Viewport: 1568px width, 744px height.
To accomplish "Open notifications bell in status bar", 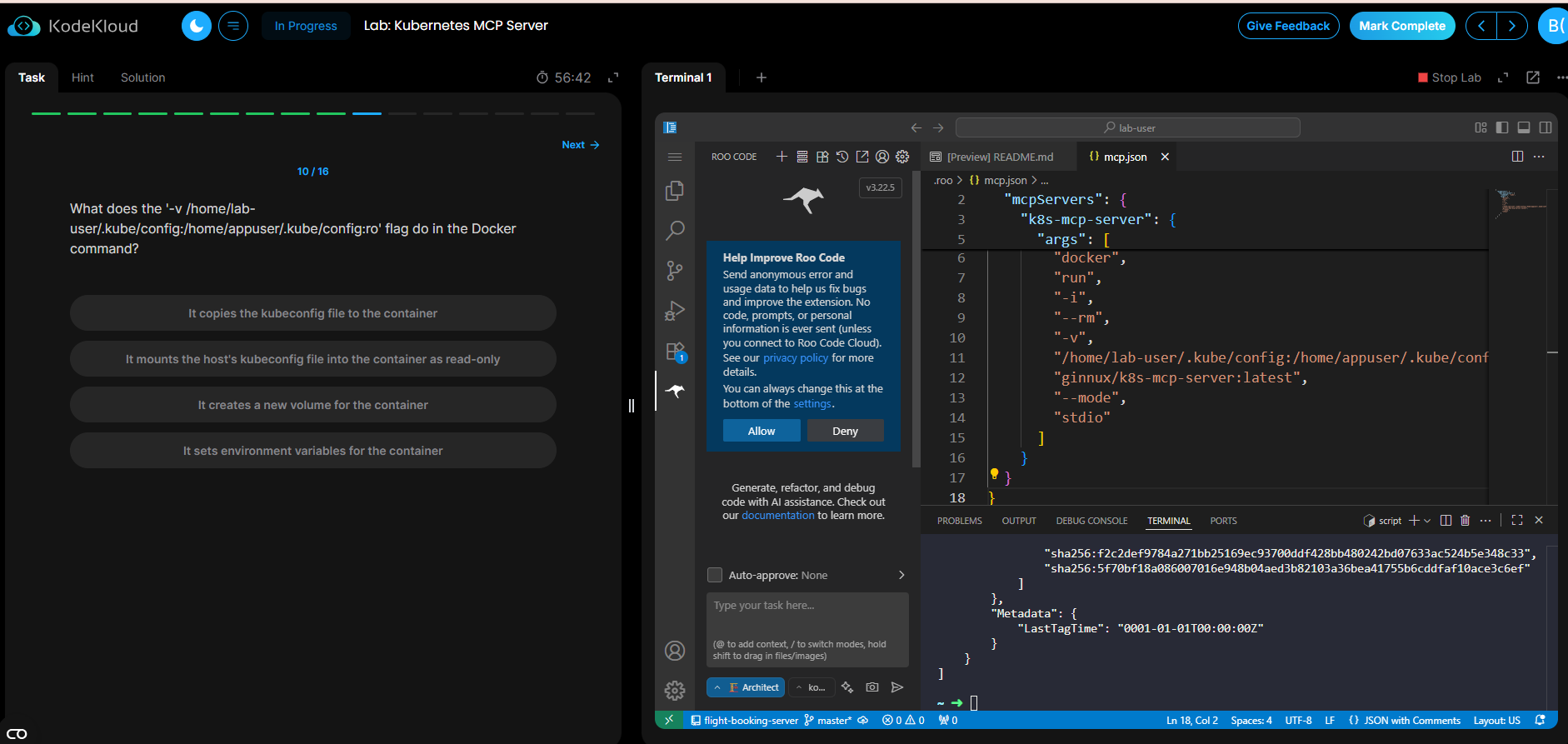I will (1541, 720).
